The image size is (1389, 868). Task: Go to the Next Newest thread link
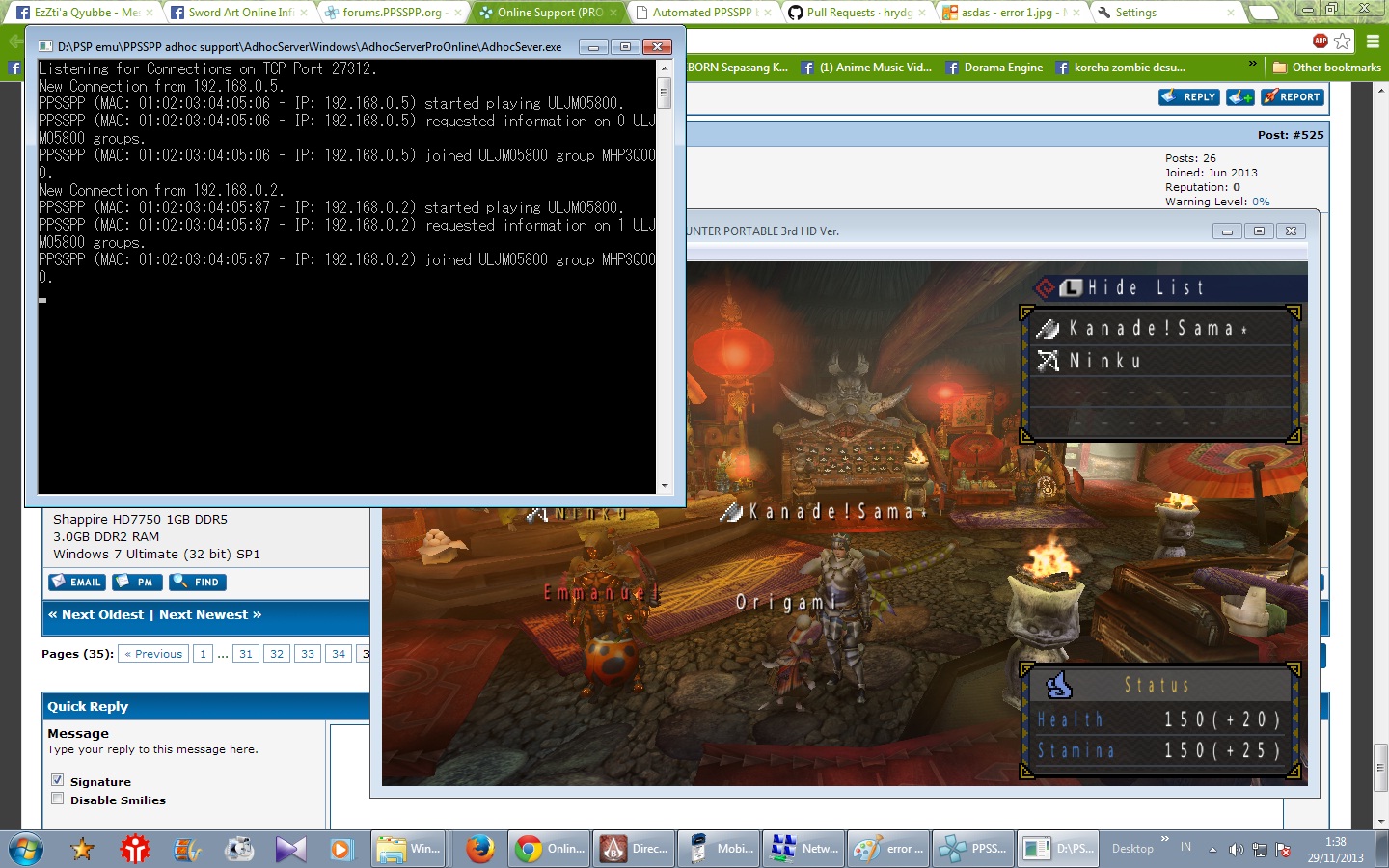pyautogui.click(x=210, y=615)
